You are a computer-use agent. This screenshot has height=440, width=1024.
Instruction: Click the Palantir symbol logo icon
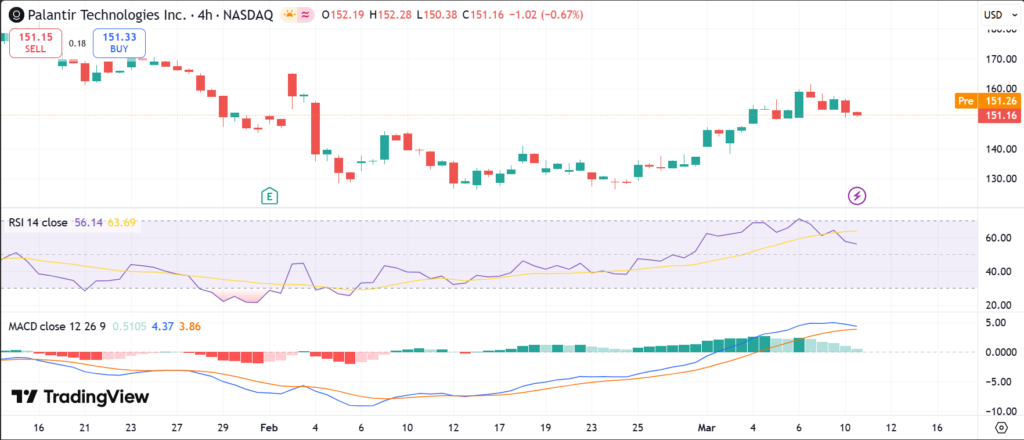(x=14, y=15)
